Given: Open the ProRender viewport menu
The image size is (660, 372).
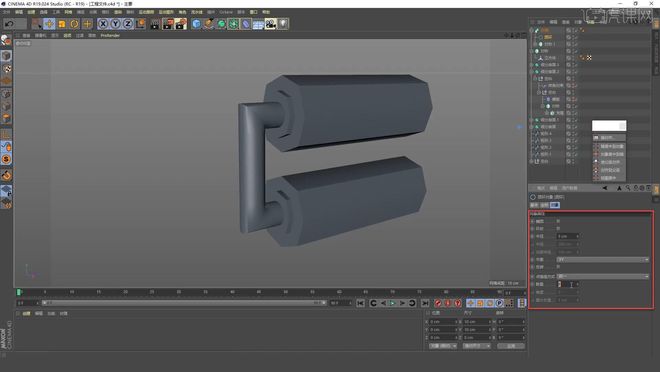Looking at the screenshot, I should coord(110,35).
